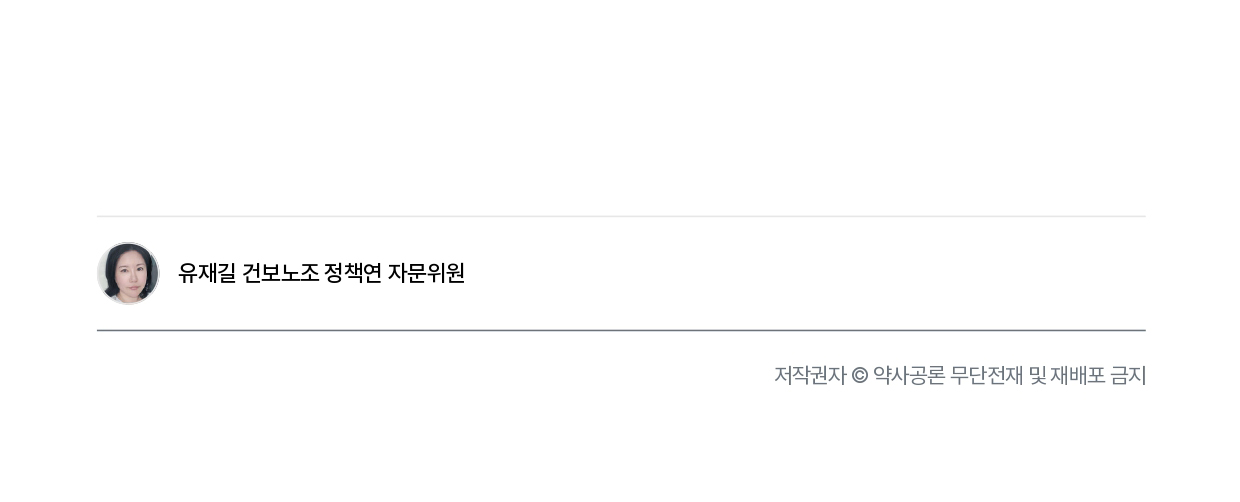Click the 저작권자 copyright label

(809, 376)
